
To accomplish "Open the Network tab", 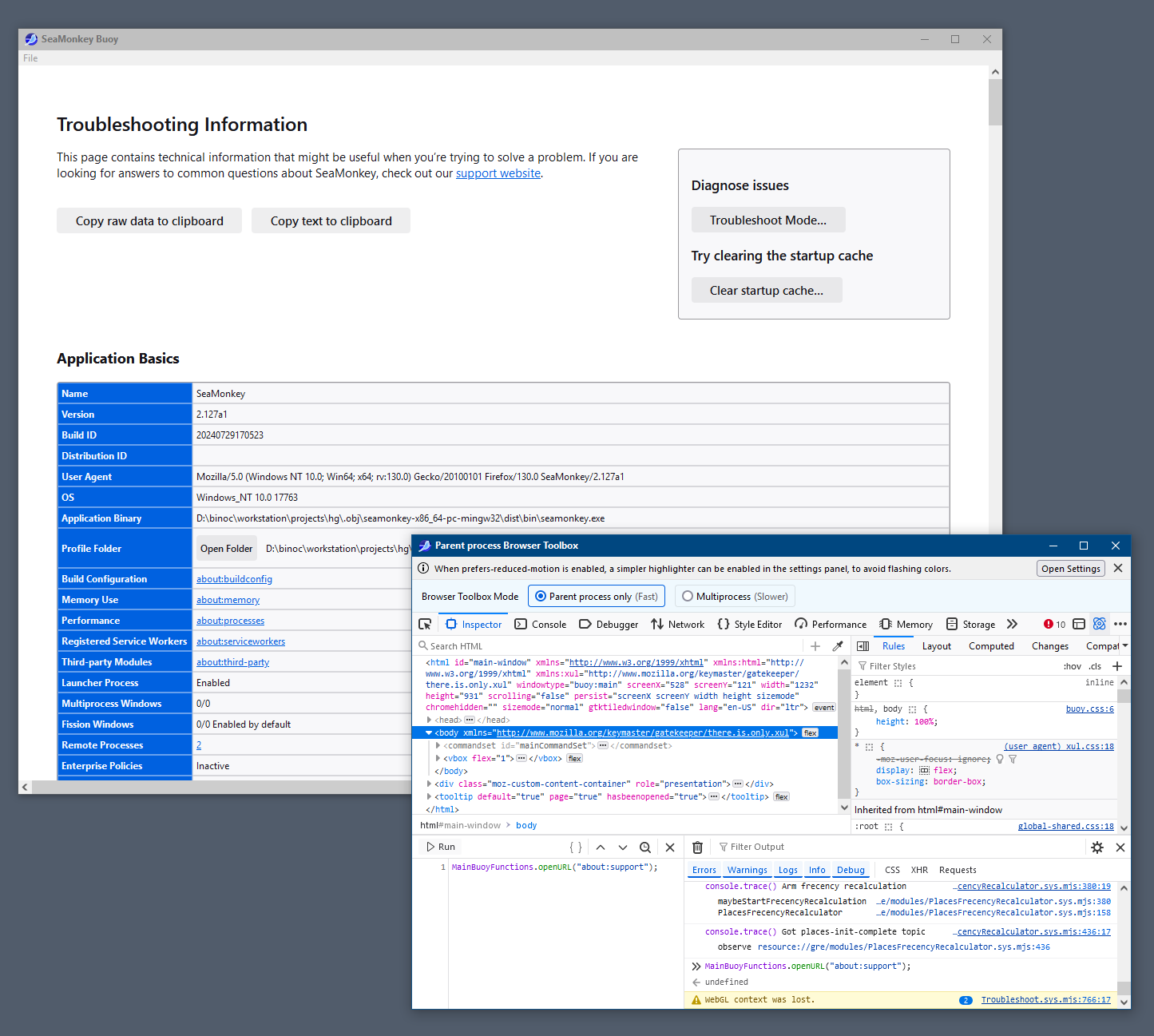I will point(678,625).
